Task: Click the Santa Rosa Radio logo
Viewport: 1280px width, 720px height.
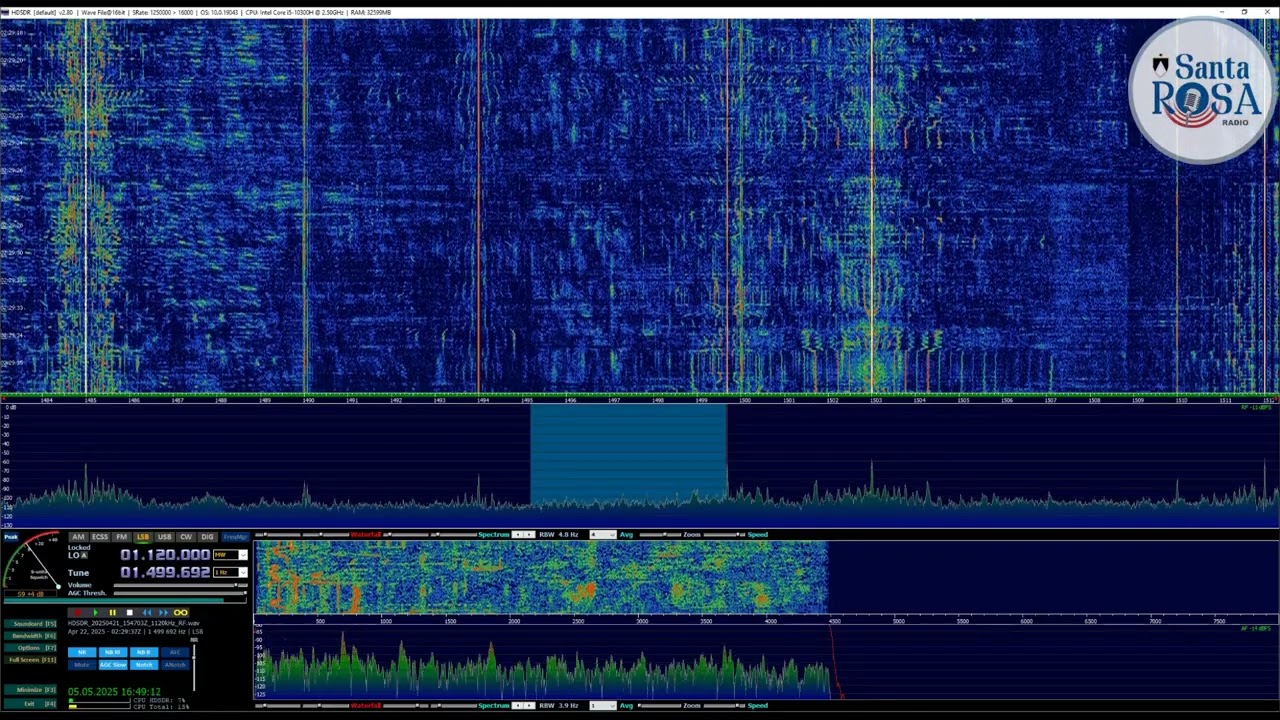Action: (1203, 92)
